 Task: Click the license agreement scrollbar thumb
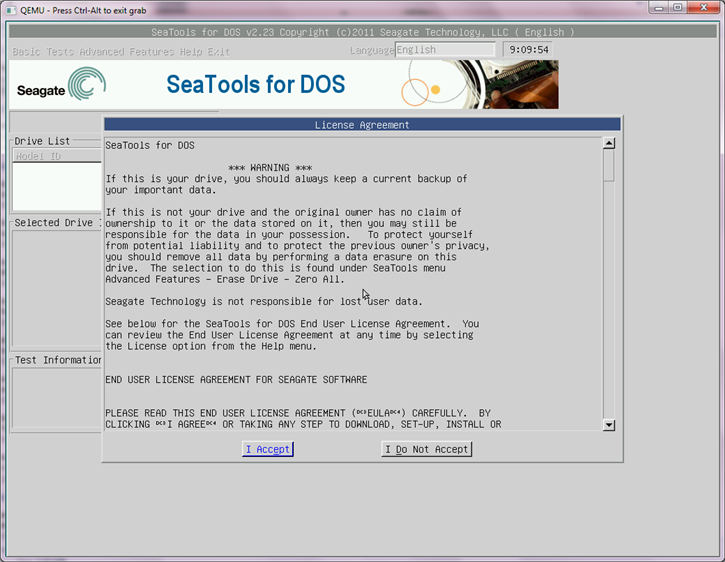pos(609,166)
